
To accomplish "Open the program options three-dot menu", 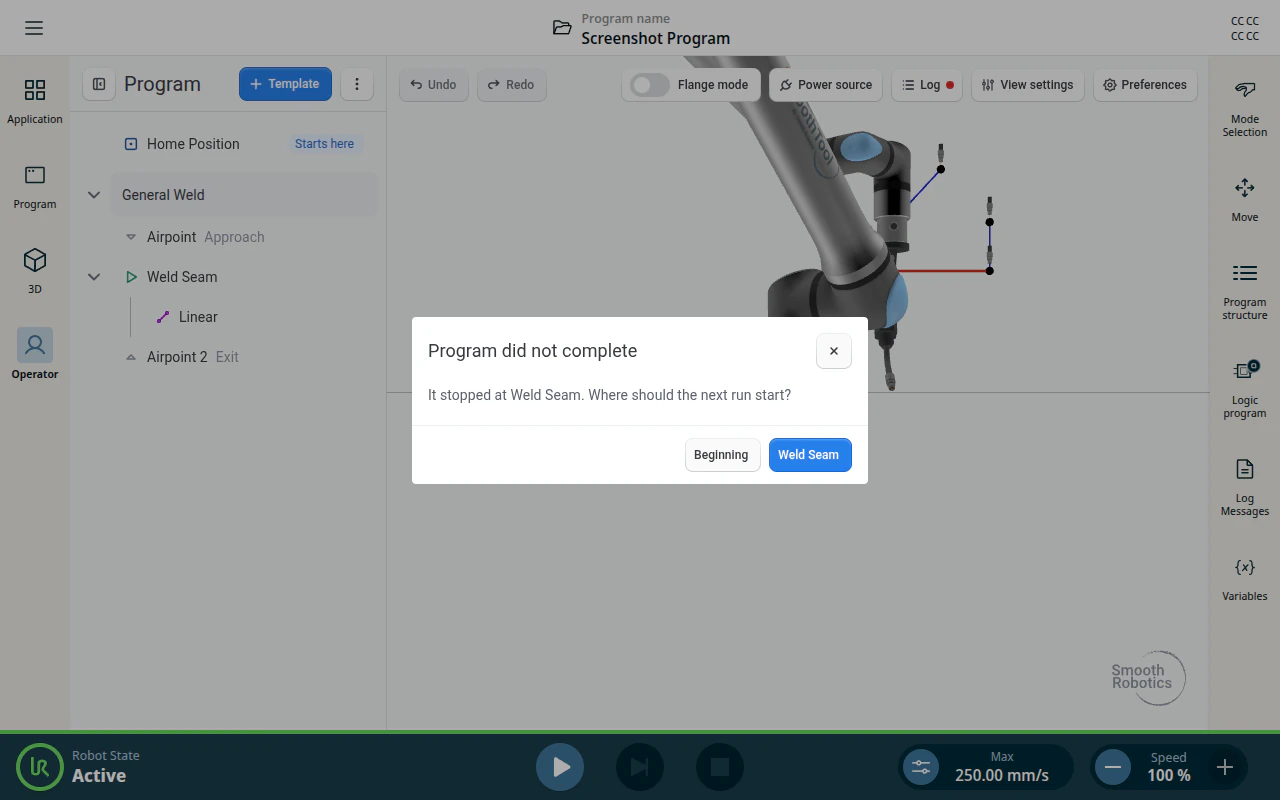I will coord(357,84).
